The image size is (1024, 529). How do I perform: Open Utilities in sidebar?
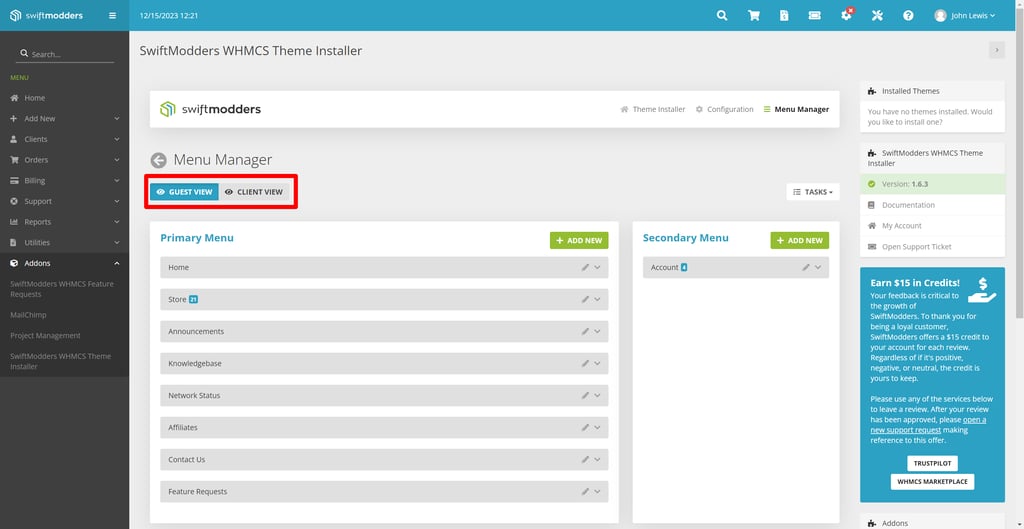tap(65, 242)
